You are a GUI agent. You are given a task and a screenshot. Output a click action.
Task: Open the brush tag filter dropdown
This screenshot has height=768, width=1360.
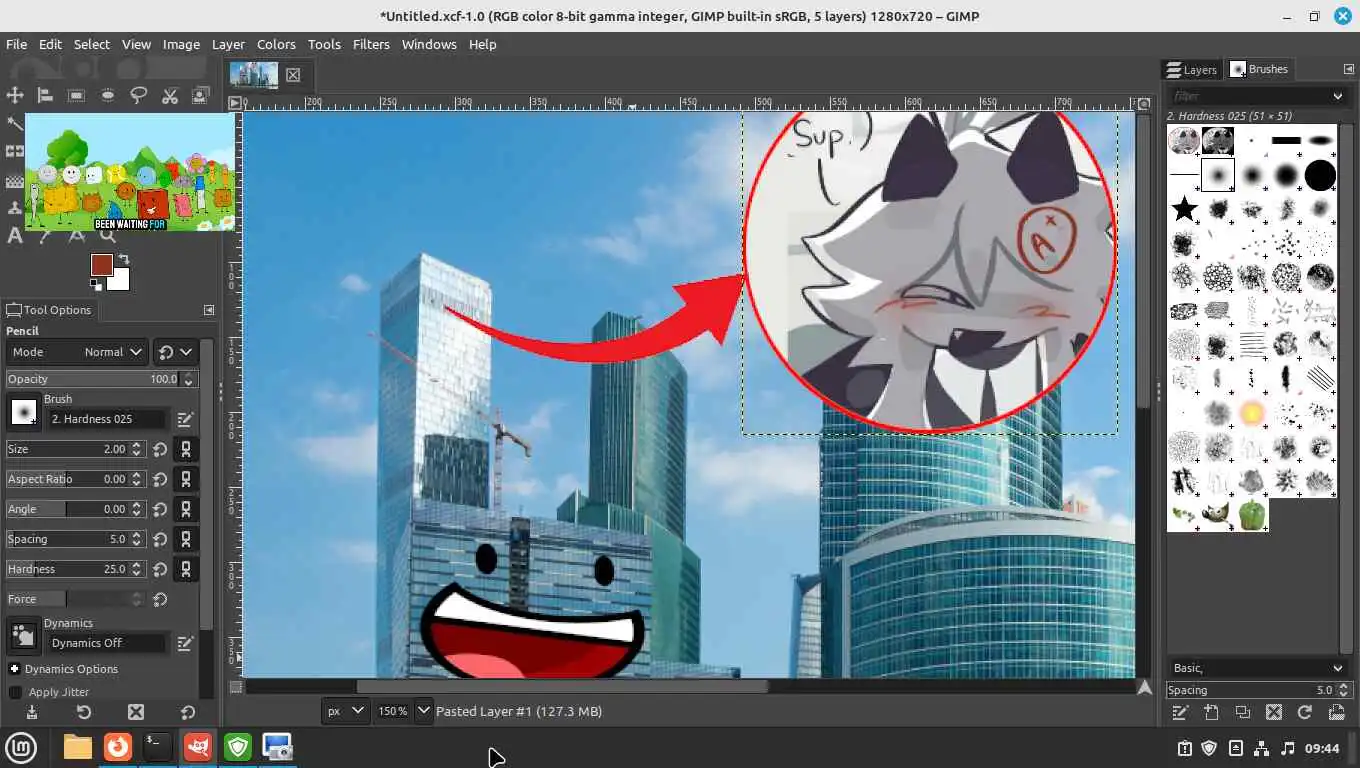pyautogui.click(x=1338, y=96)
